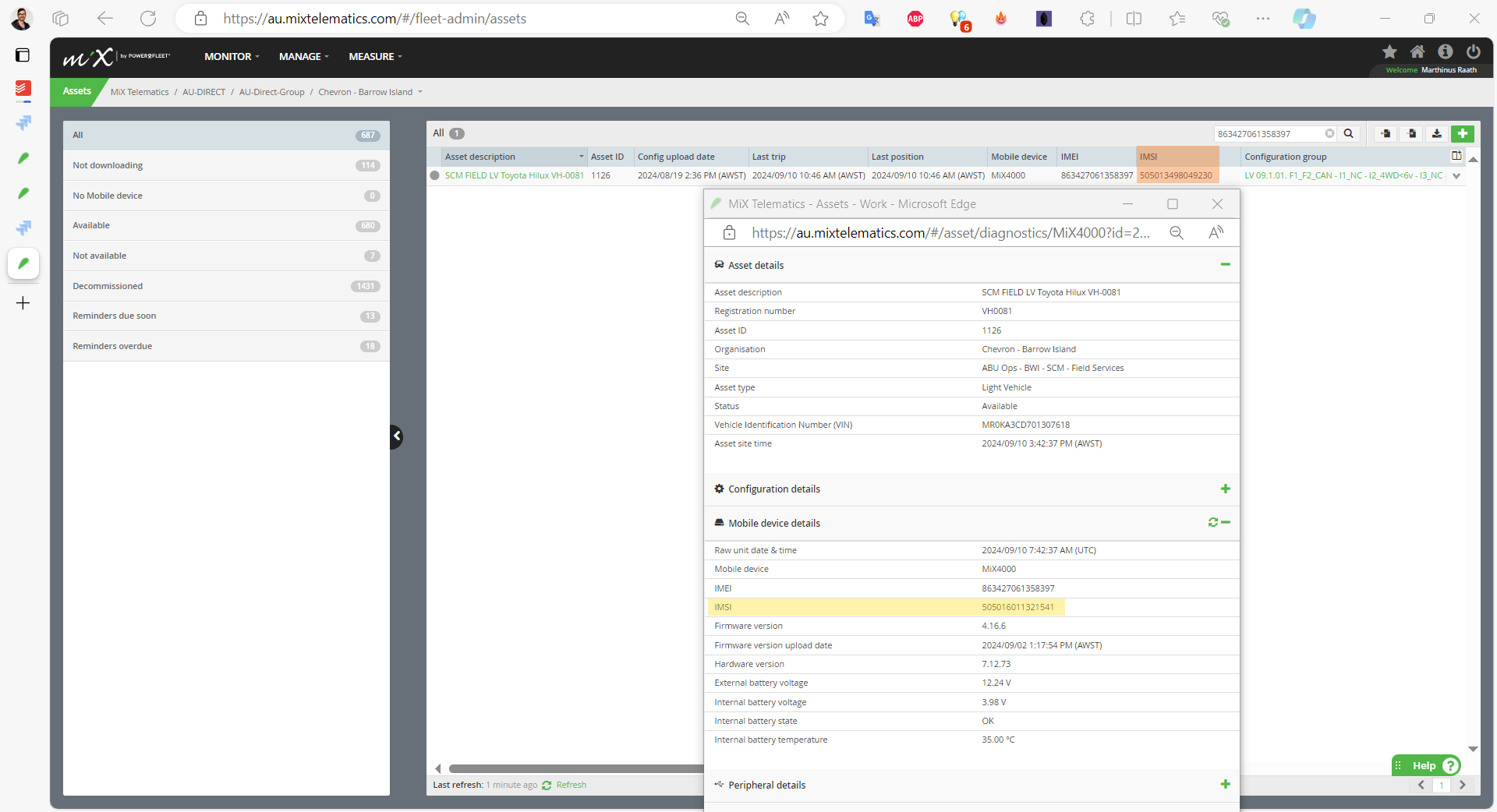Open the column chooser icon in grid header

[1456, 156]
